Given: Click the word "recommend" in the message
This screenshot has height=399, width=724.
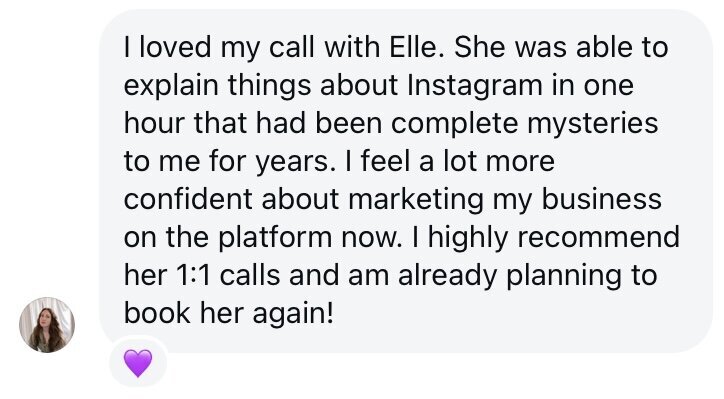Looking at the screenshot, I should click(x=598, y=237).
